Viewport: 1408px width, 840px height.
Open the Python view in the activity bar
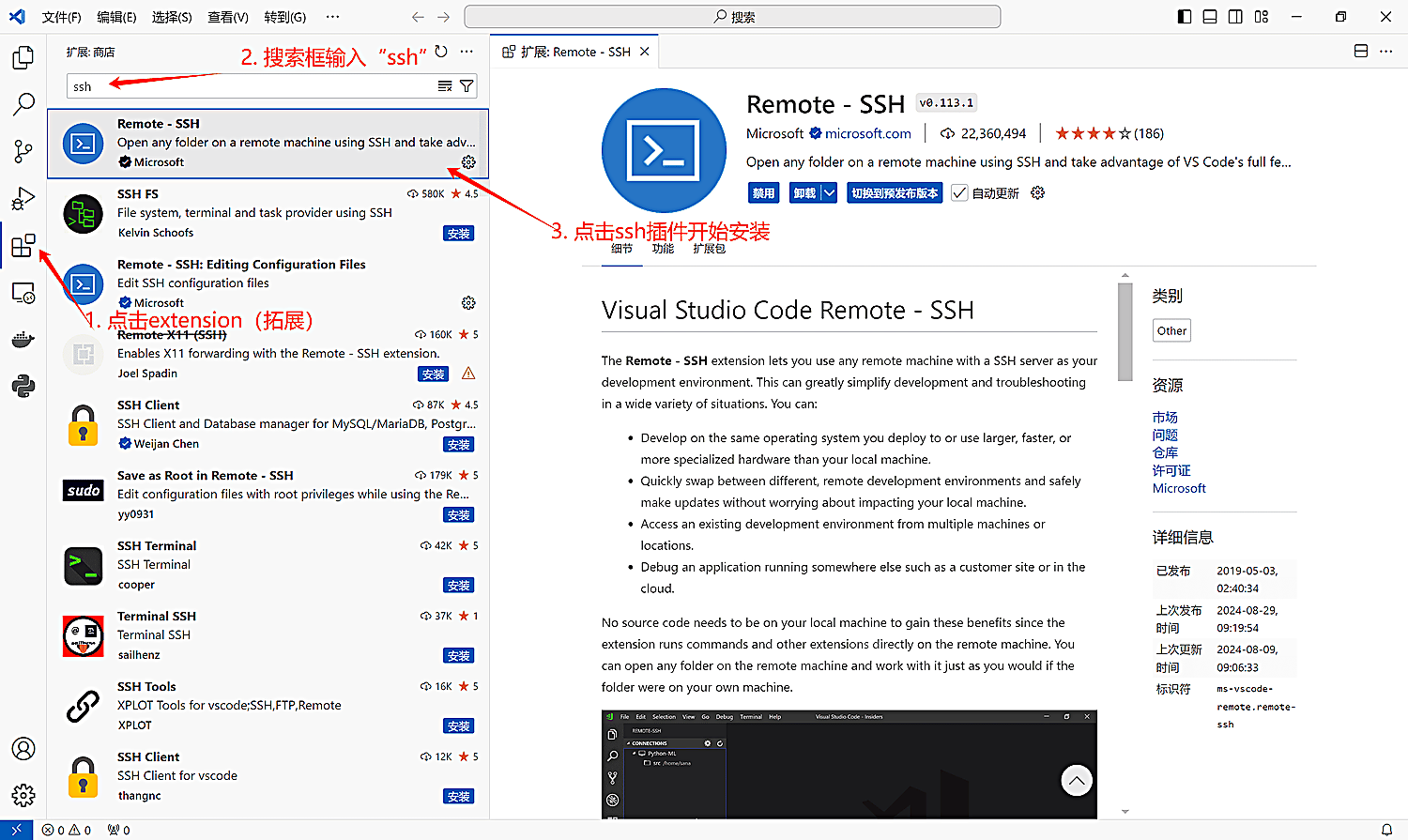tap(23, 386)
